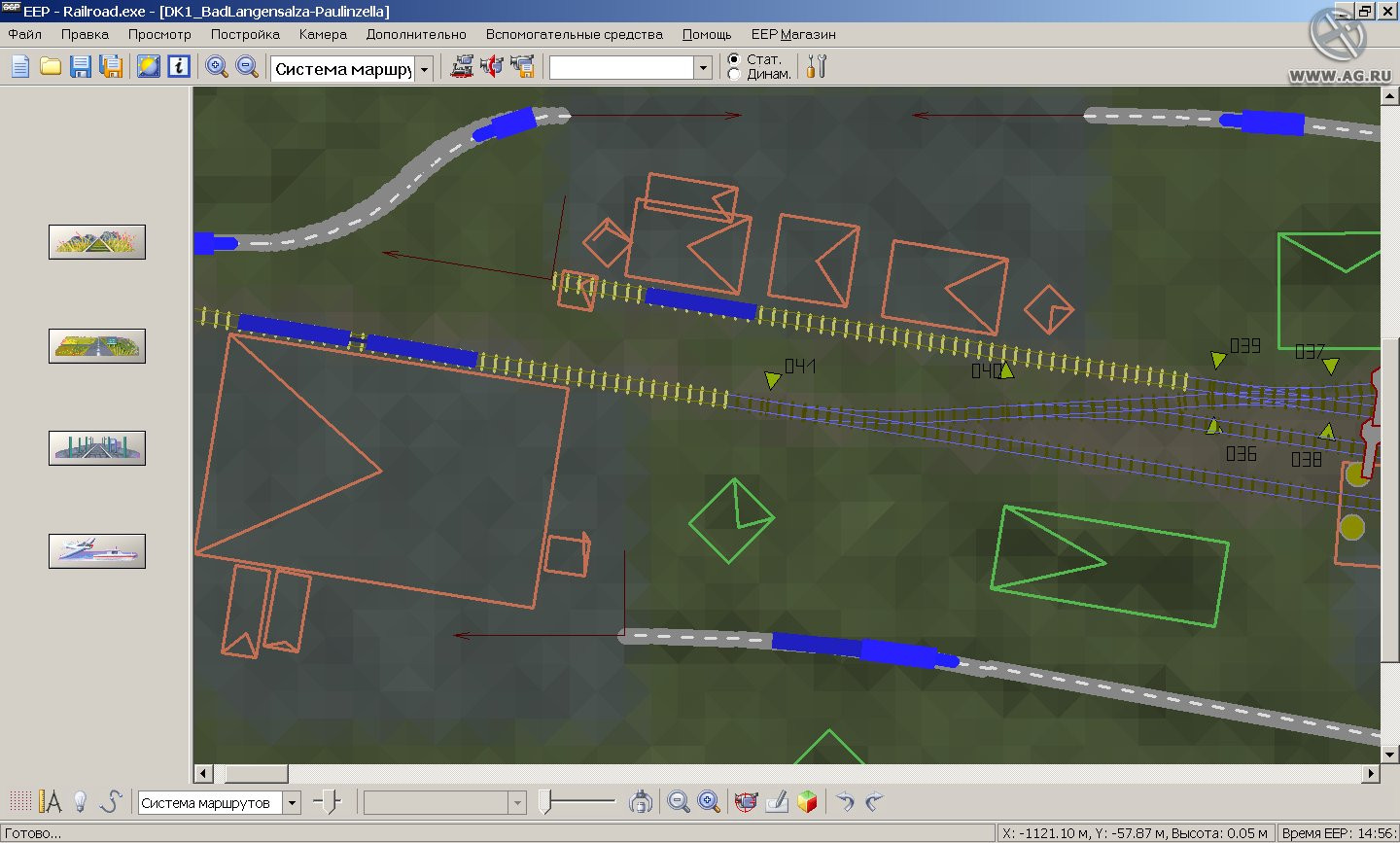Undo with the left curved arrow
Viewport: 1400px width, 843px height.
click(845, 802)
